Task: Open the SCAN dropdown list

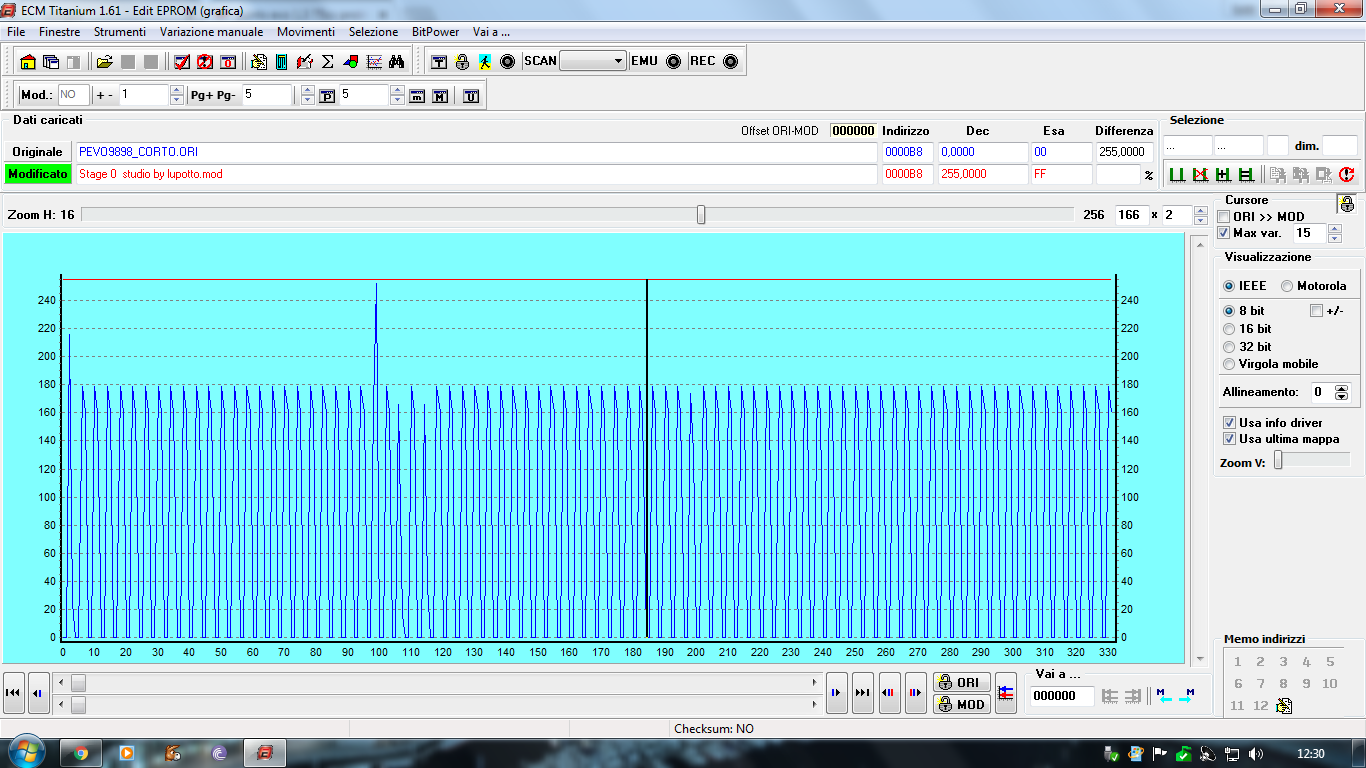Action: [x=618, y=61]
